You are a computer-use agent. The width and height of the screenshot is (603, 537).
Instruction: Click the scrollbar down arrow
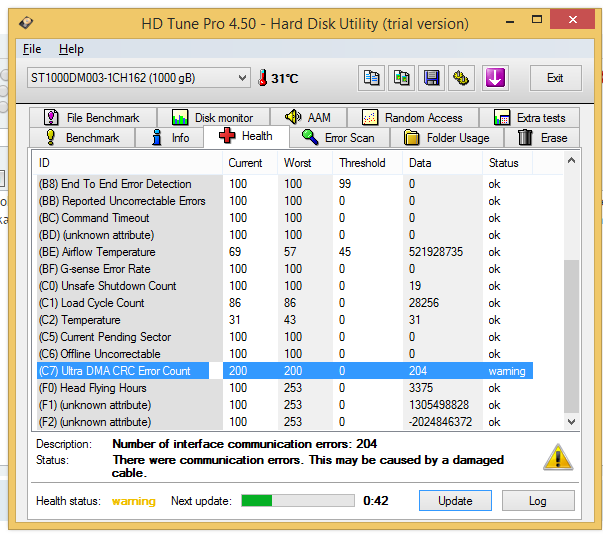point(571,422)
